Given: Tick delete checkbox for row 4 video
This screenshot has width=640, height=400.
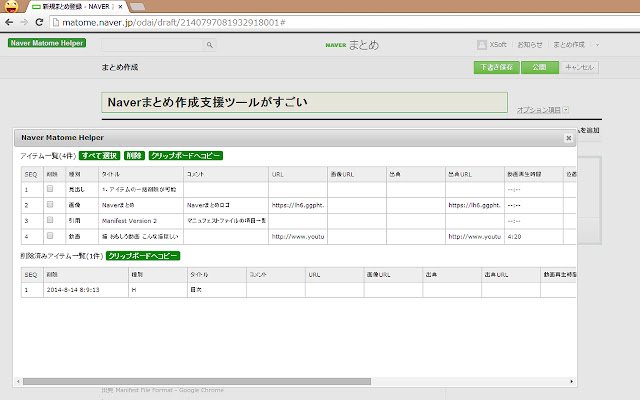Looking at the screenshot, I should [x=50, y=236].
